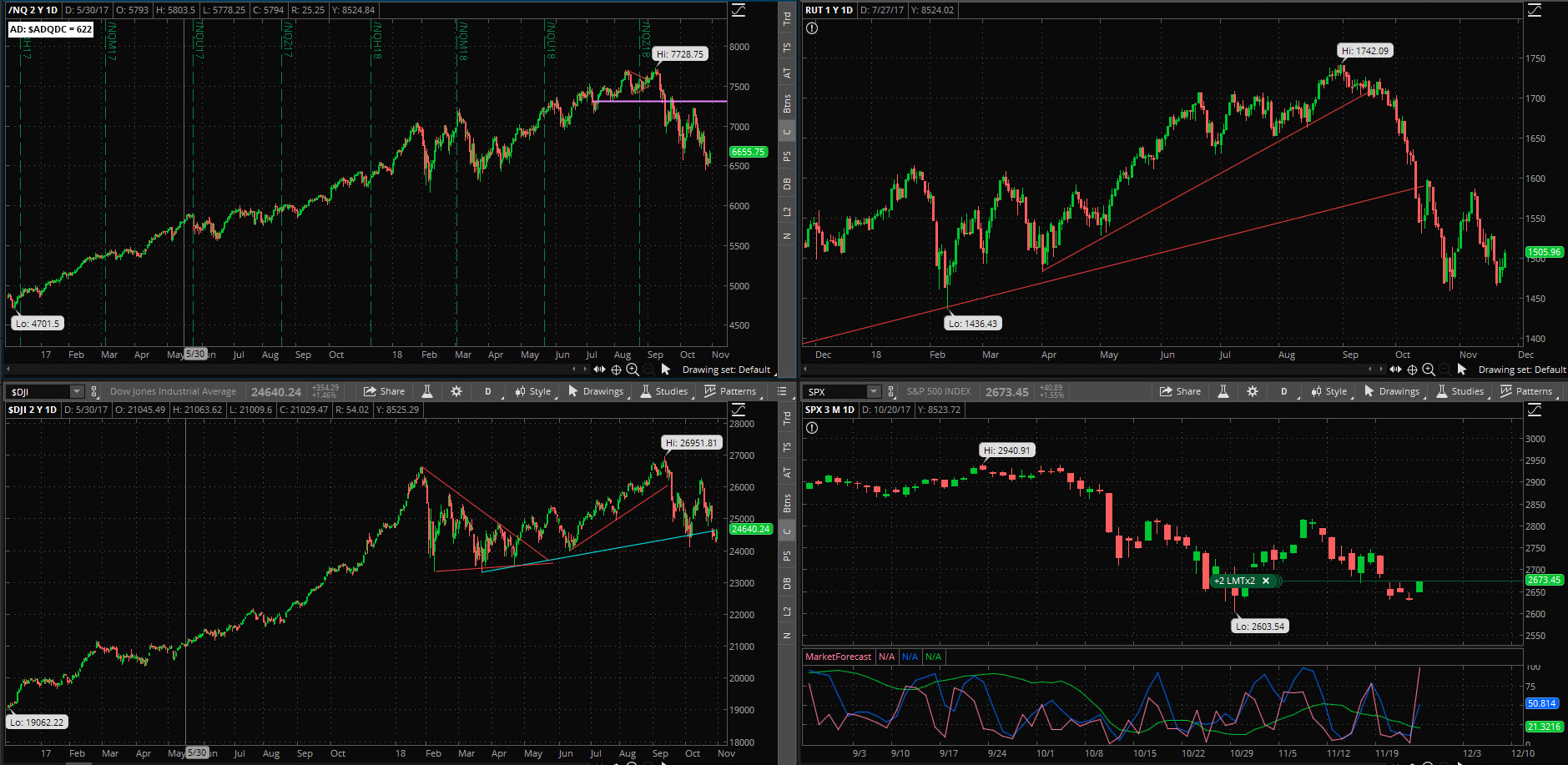Open the RUT chart price axis scale icon

point(1535,10)
